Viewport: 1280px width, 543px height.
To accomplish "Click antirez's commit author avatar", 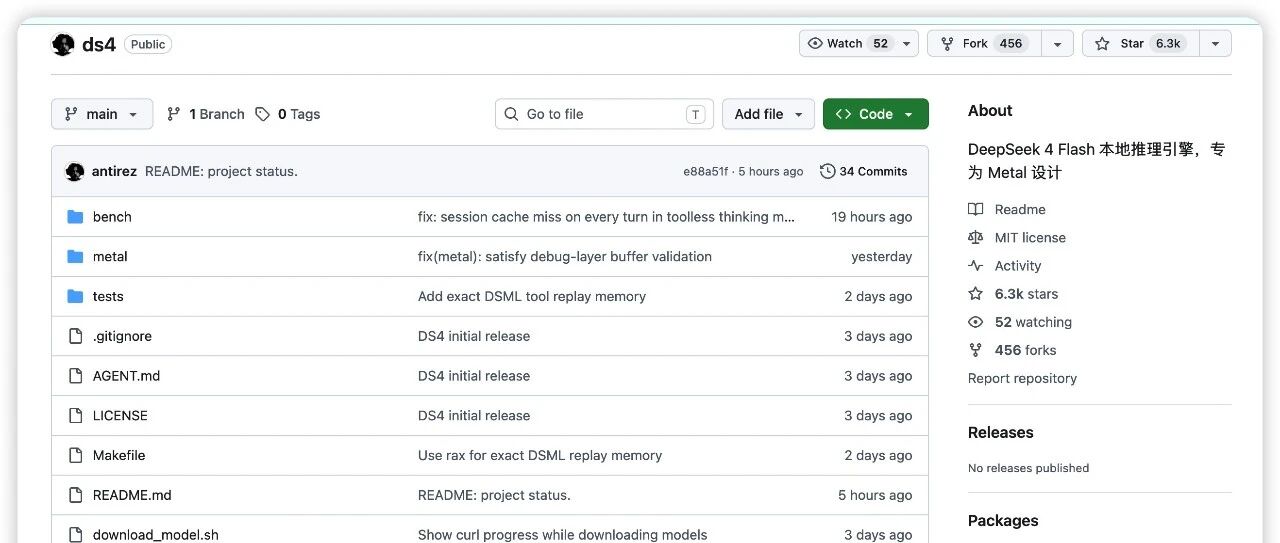I will [75, 171].
